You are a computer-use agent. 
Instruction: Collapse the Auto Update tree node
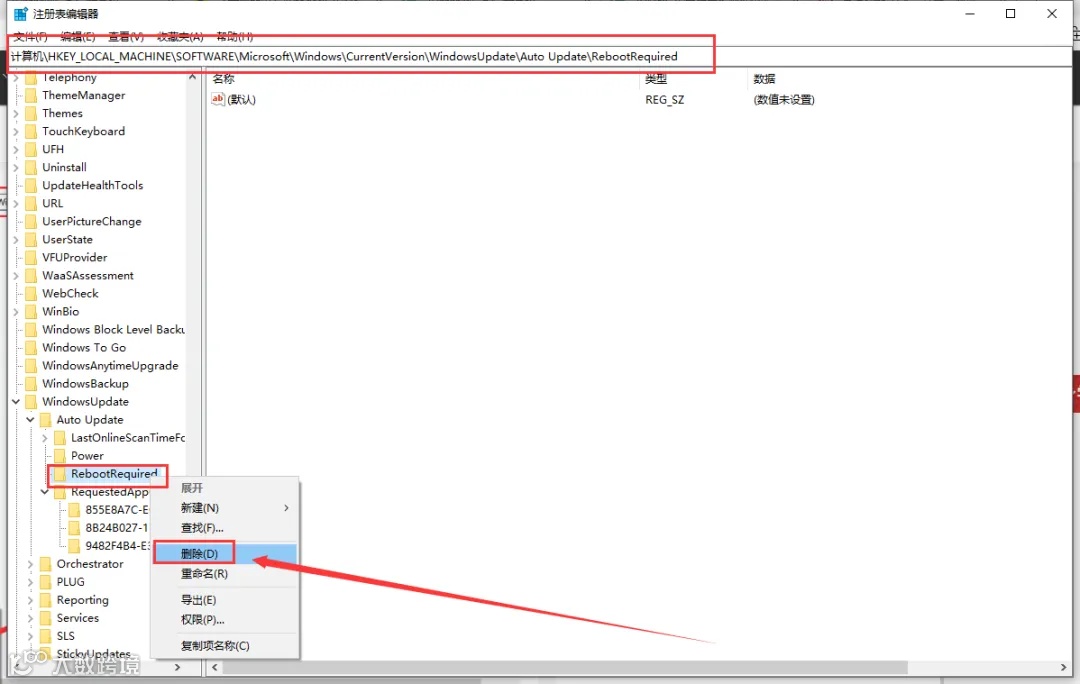pos(30,419)
